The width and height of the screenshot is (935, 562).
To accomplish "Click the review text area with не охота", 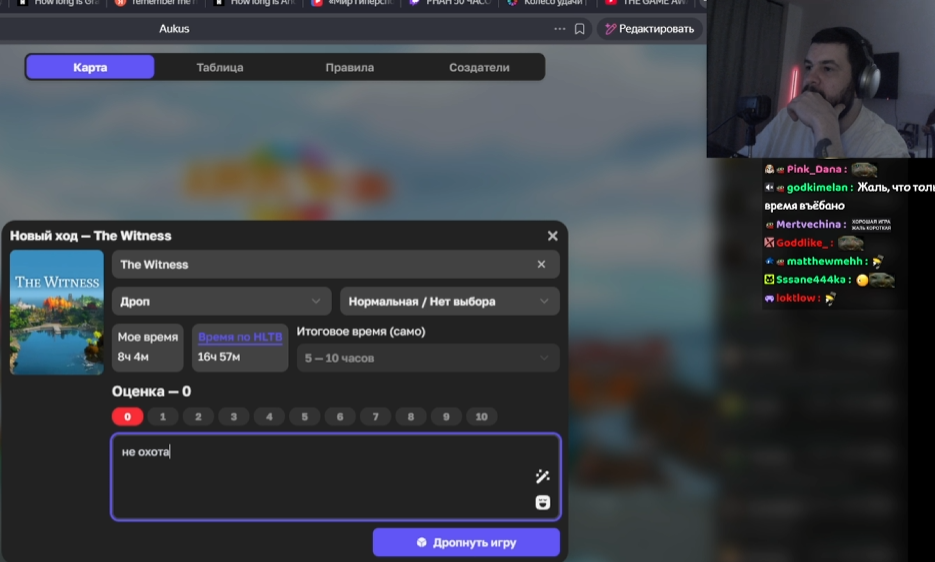I will (x=336, y=477).
